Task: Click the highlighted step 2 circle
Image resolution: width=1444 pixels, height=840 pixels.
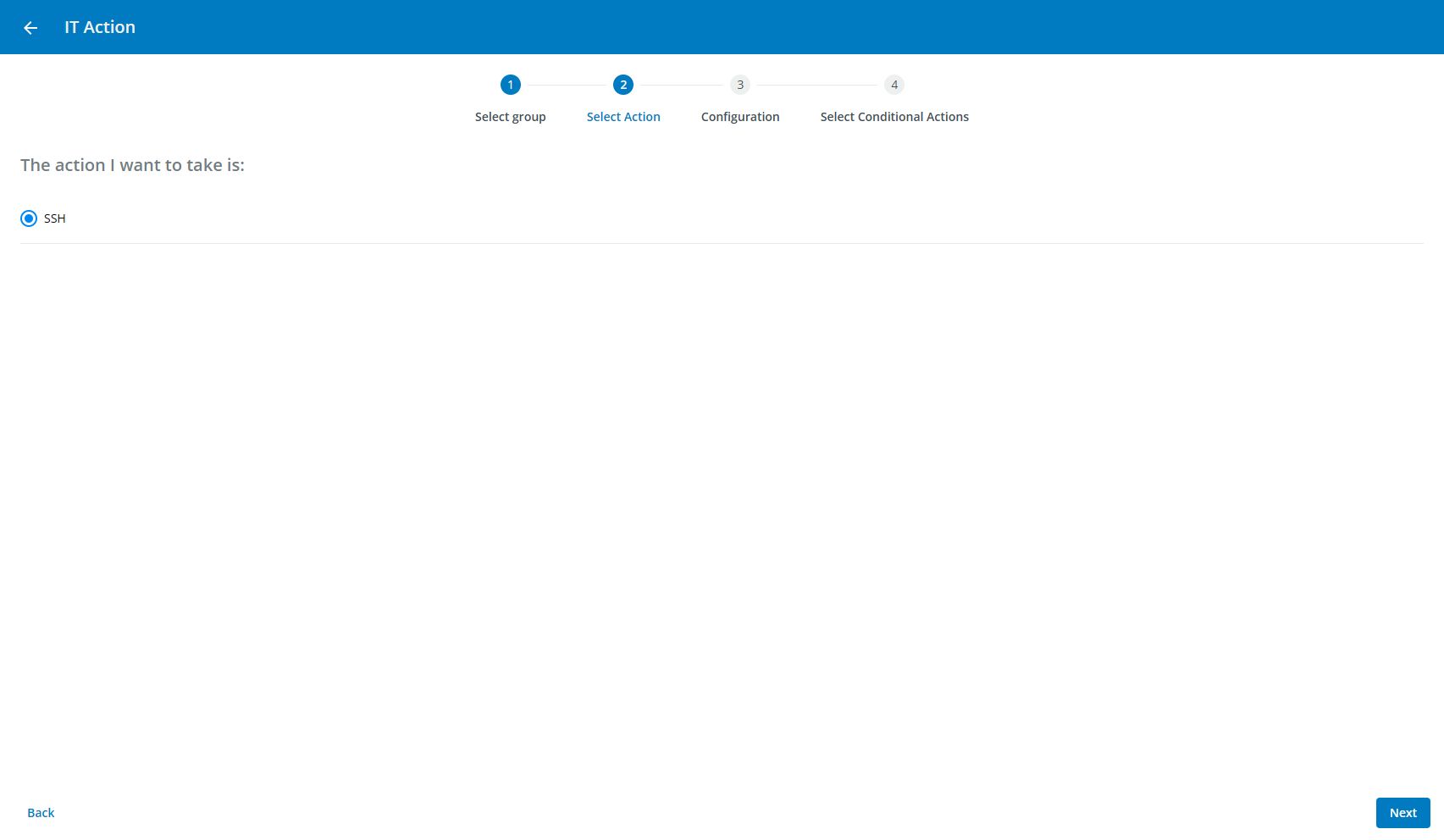Action: (x=623, y=85)
